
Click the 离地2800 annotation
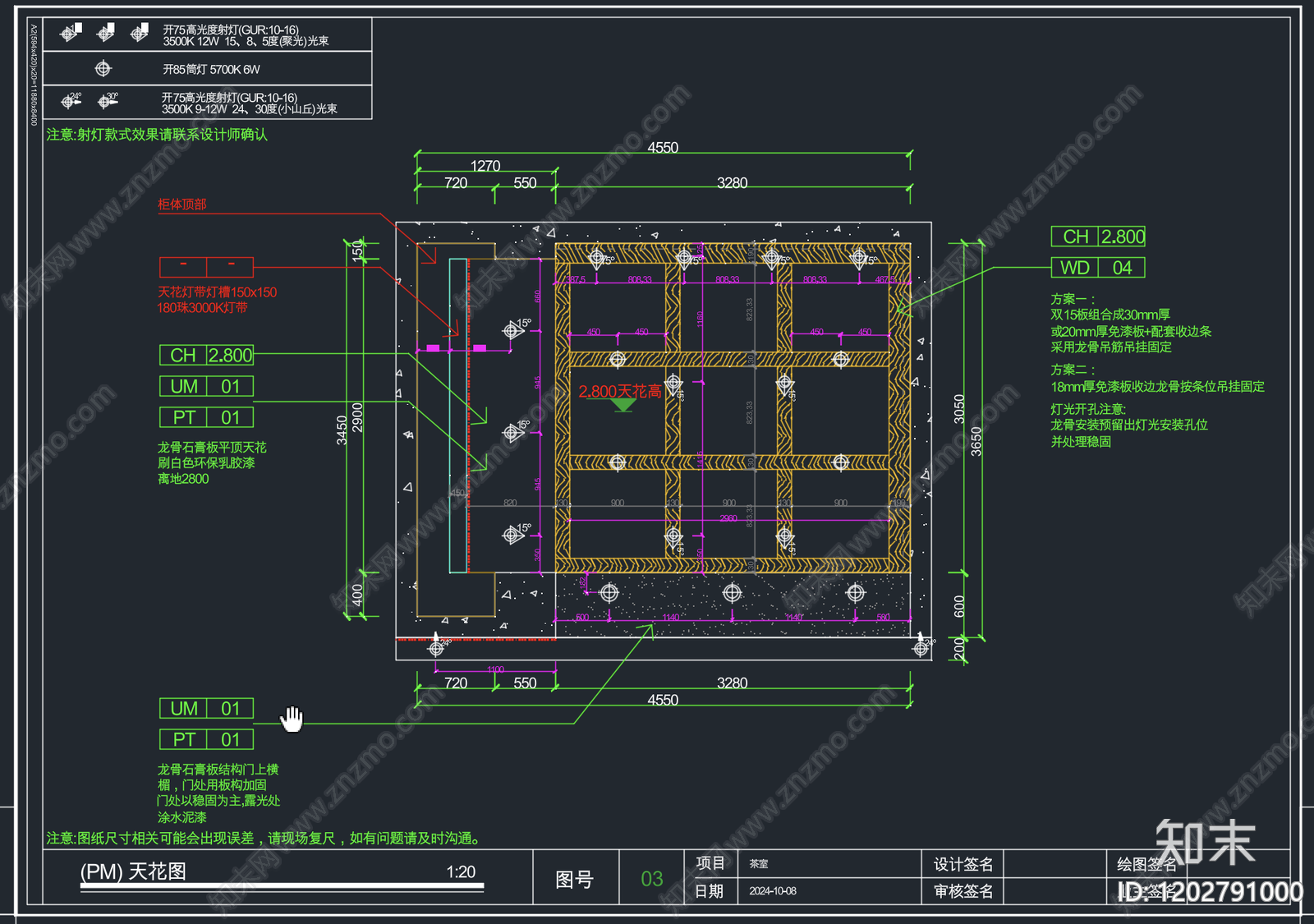tap(183, 479)
